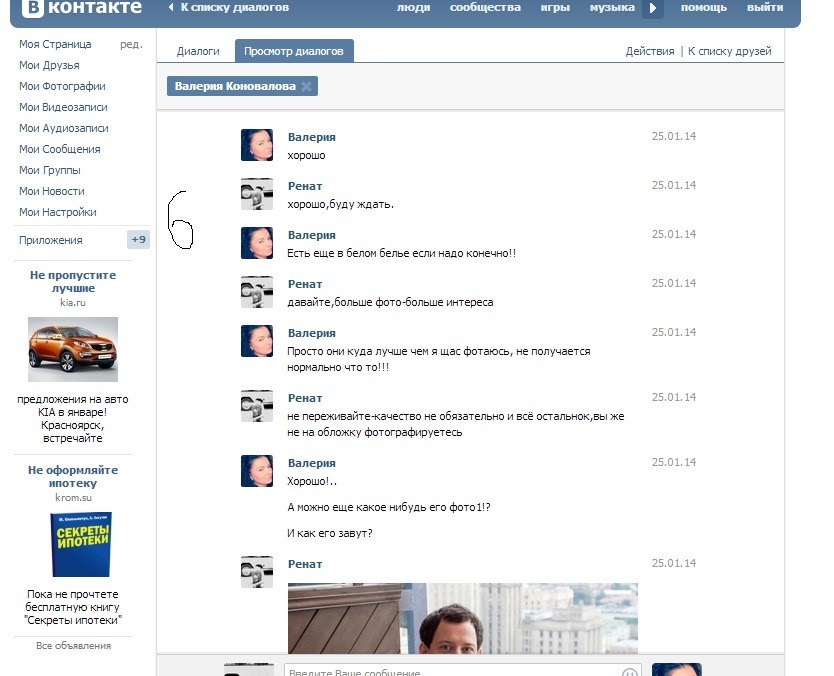Open the smiley emoji picker in message box
This screenshot has width=834, height=676.
630,671
